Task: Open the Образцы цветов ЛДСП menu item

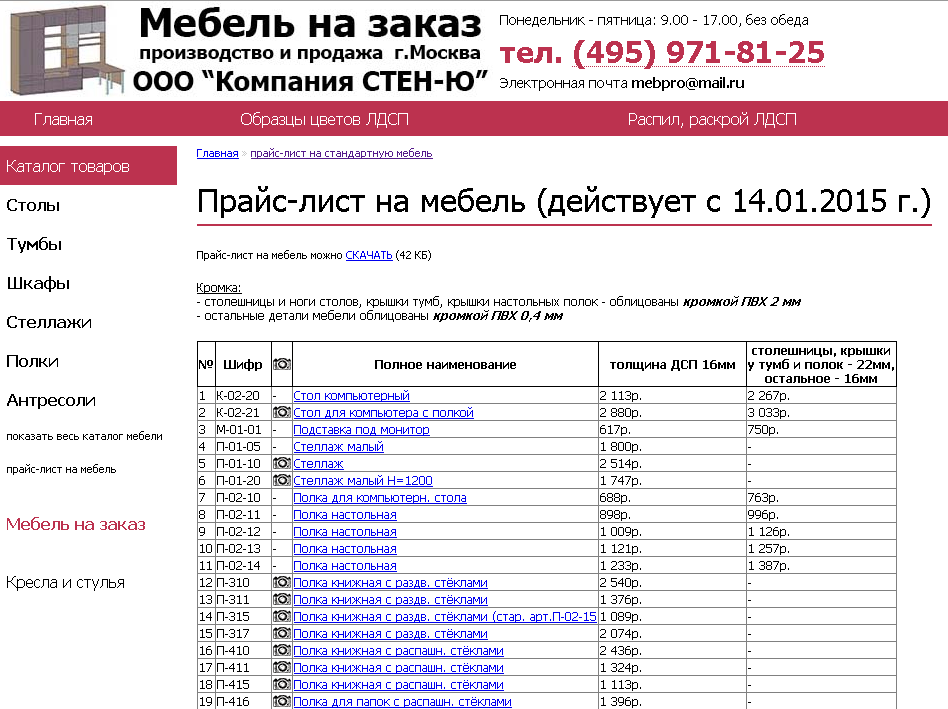Action: [x=324, y=119]
